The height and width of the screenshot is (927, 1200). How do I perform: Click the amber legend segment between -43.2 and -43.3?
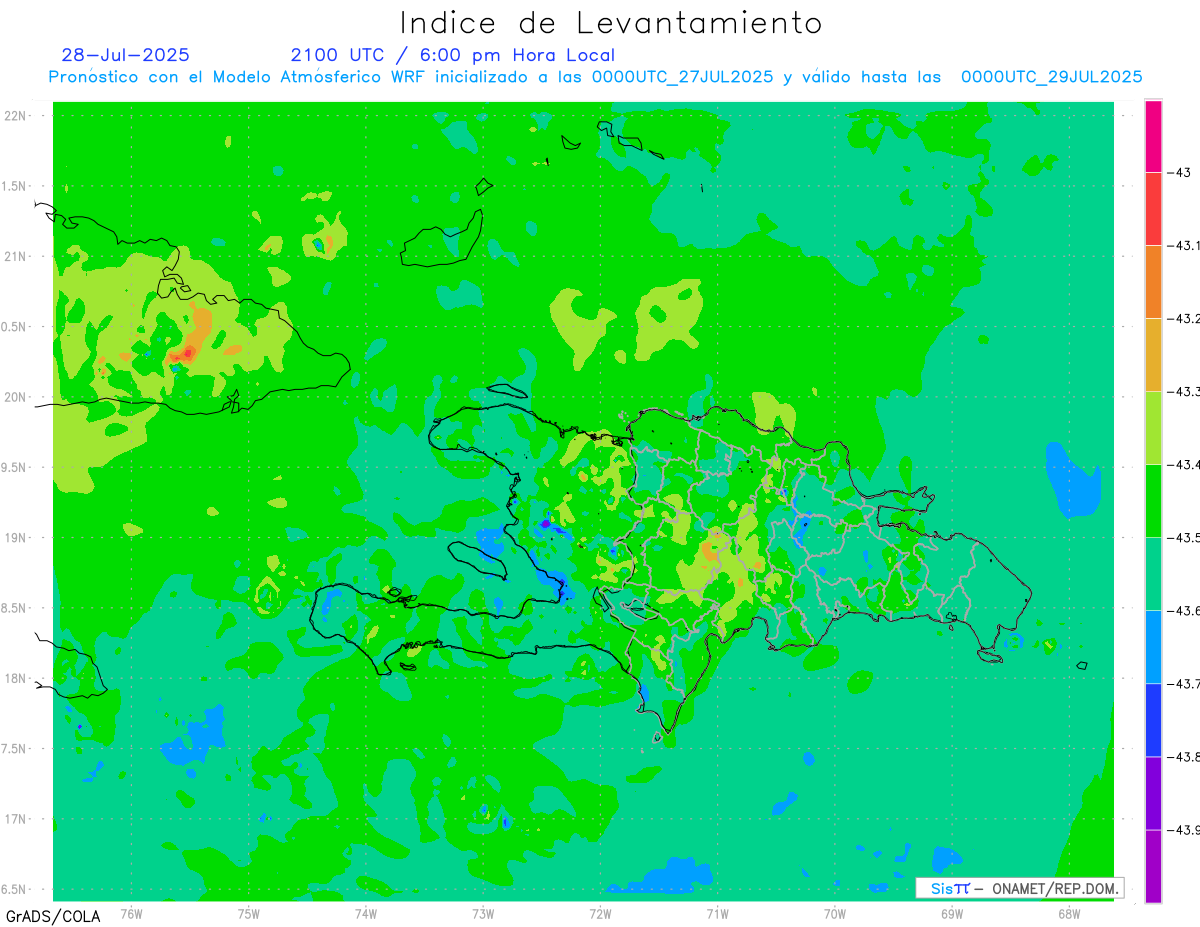[x=1153, y=354]
